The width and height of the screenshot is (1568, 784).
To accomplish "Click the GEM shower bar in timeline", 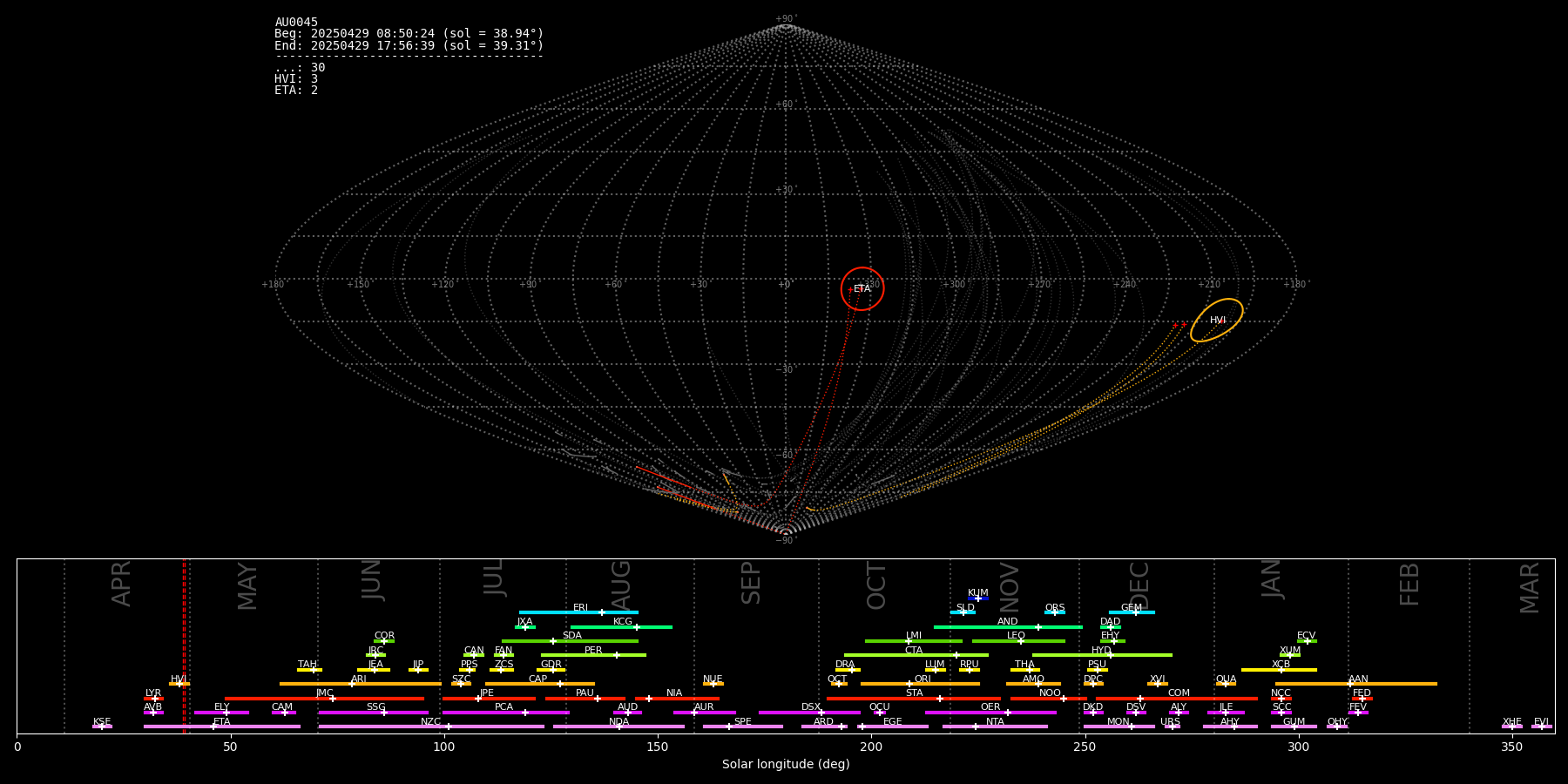I will 1132,612.
